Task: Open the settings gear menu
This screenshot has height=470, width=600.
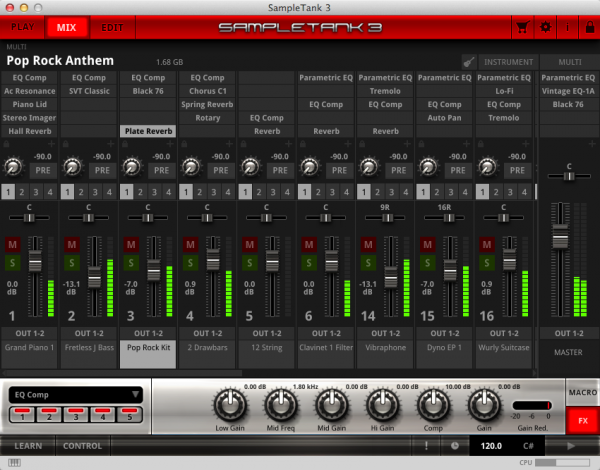Action: click(x=545, y=27)
